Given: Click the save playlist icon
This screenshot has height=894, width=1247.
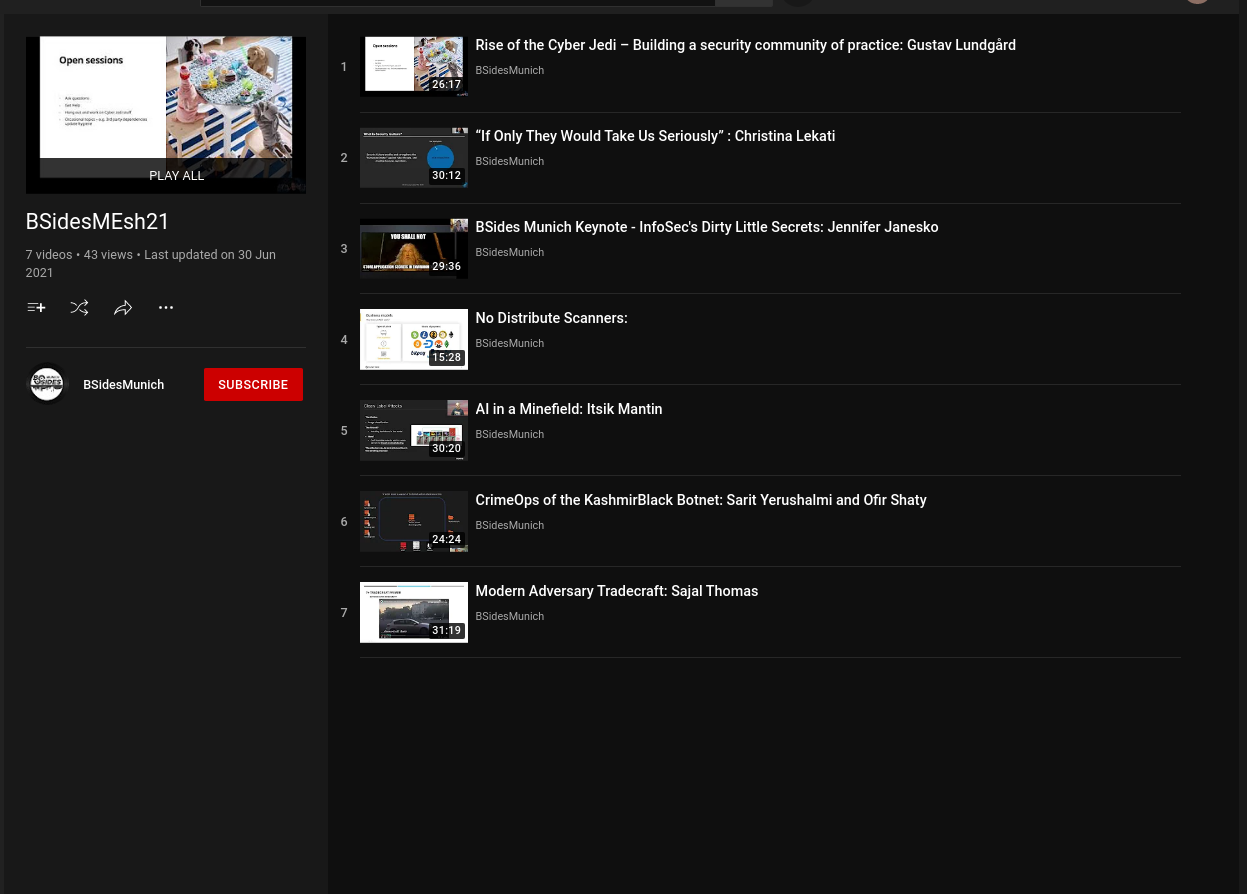Looking at the screenshot, I should [x=36, y=308].
